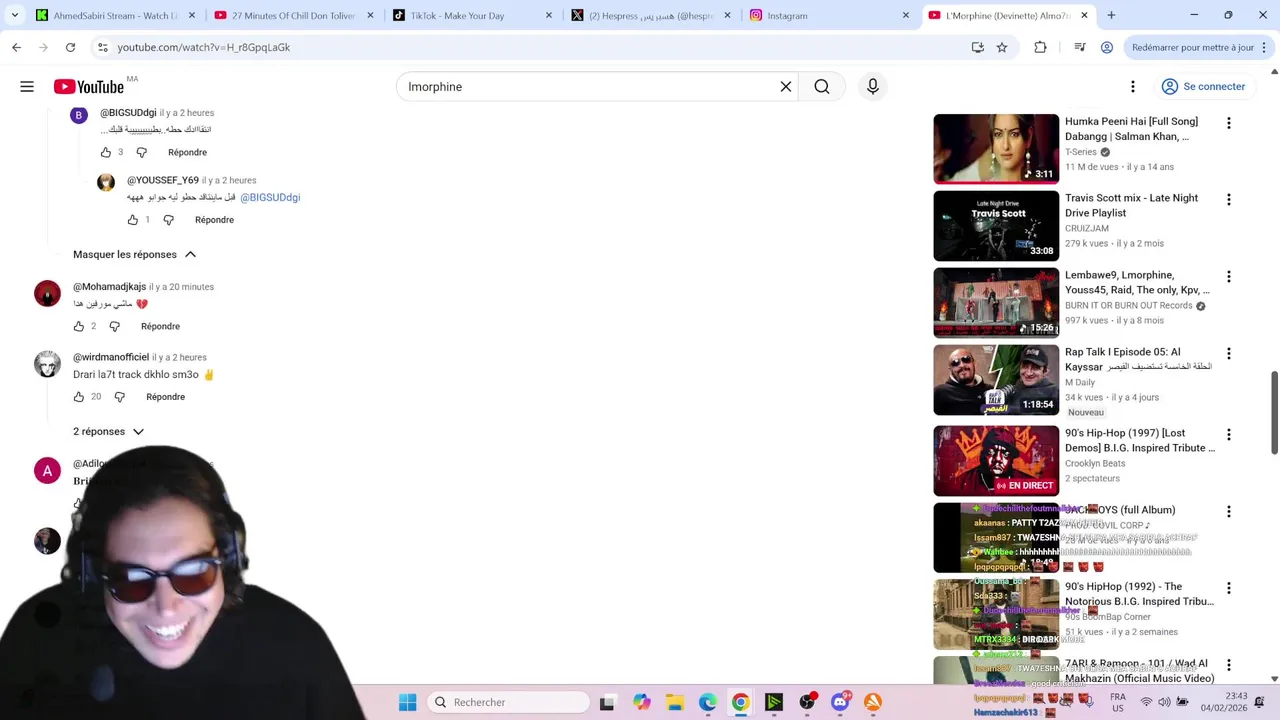Screen dimensions: 1280x720
Task: Dislike the @BIGSUDdgi comment
Action: click(x=141, y=152)
